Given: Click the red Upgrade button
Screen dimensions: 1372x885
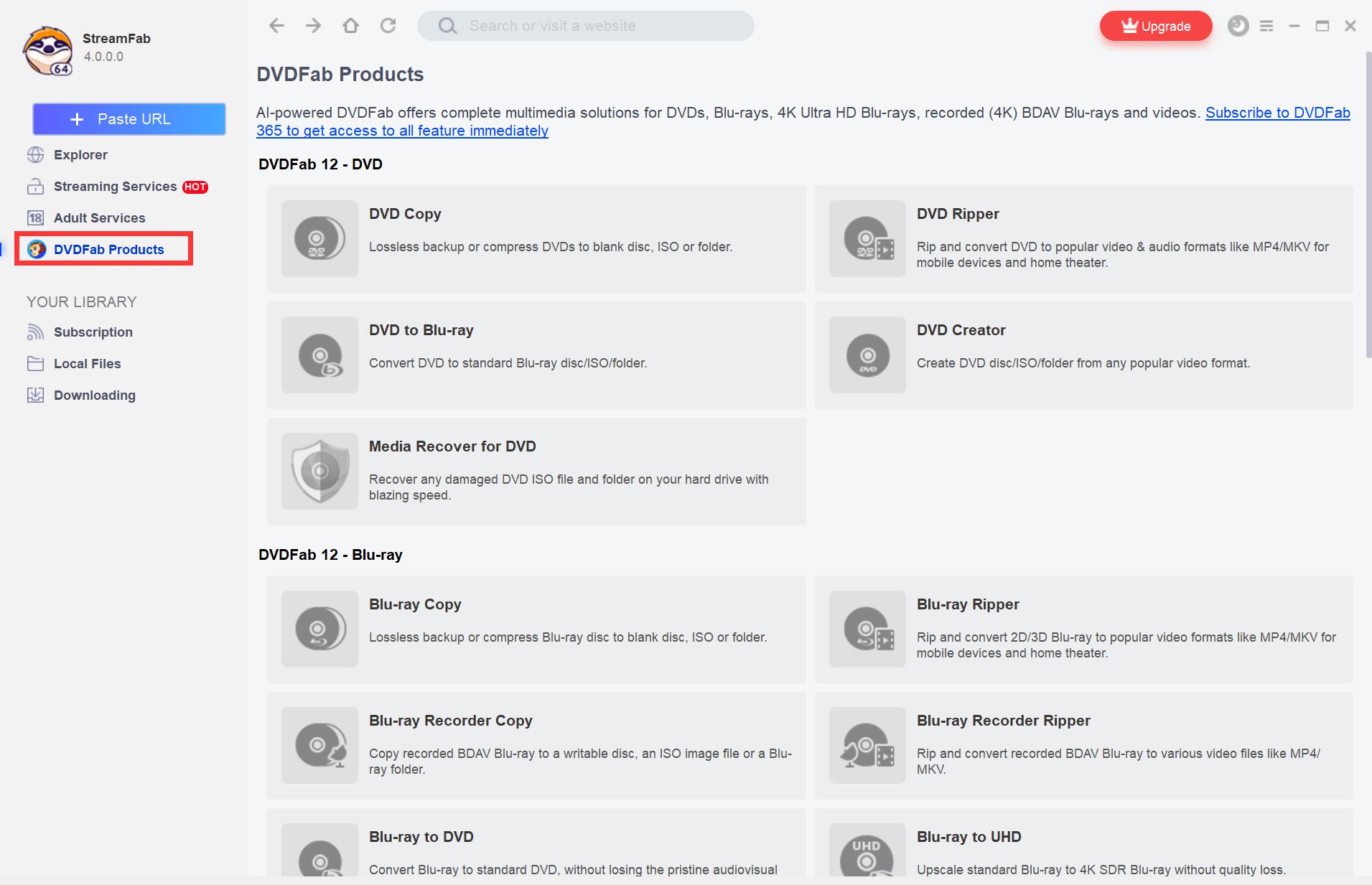Looking at the screenshot, I should point(1156,26).
